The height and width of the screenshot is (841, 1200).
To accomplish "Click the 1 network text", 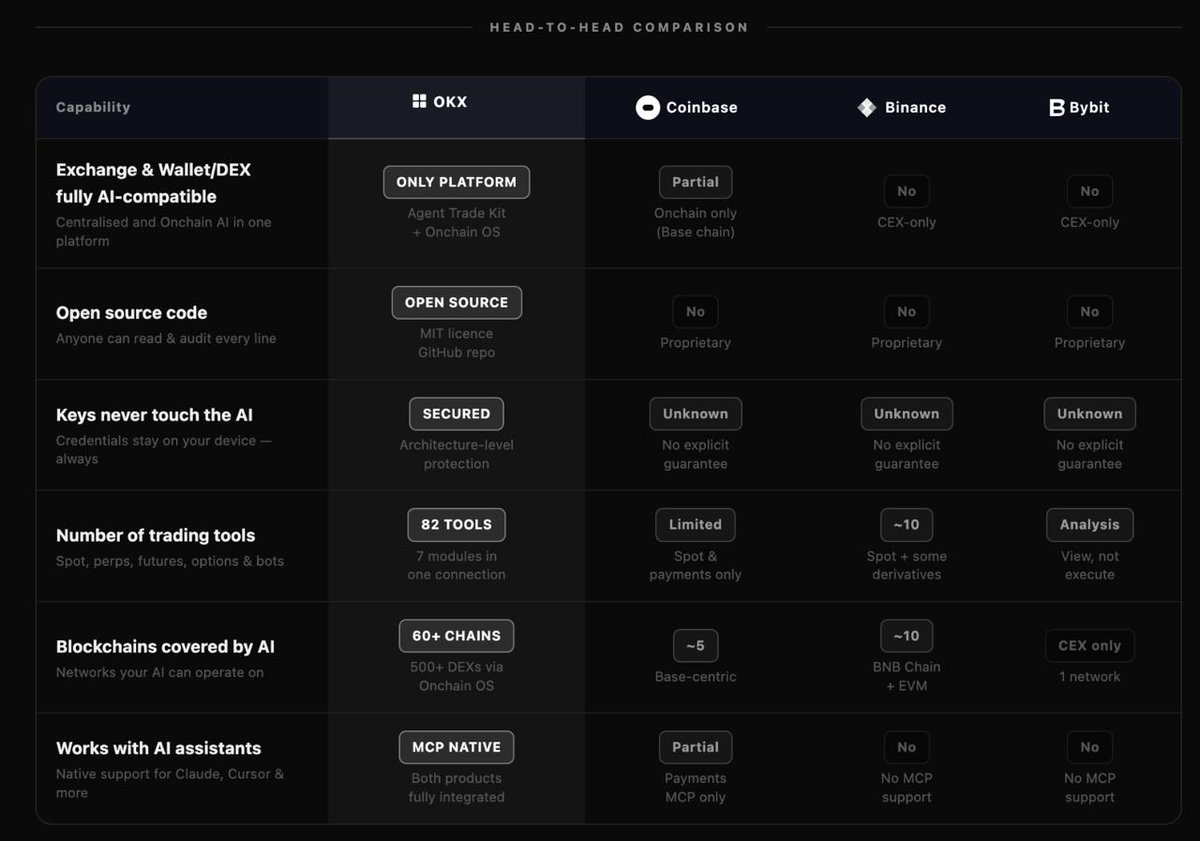I will point(1090,676).
